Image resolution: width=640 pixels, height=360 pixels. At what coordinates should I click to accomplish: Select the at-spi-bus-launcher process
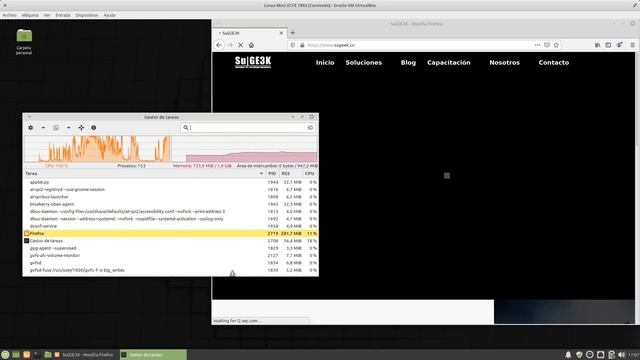point(171,197)
